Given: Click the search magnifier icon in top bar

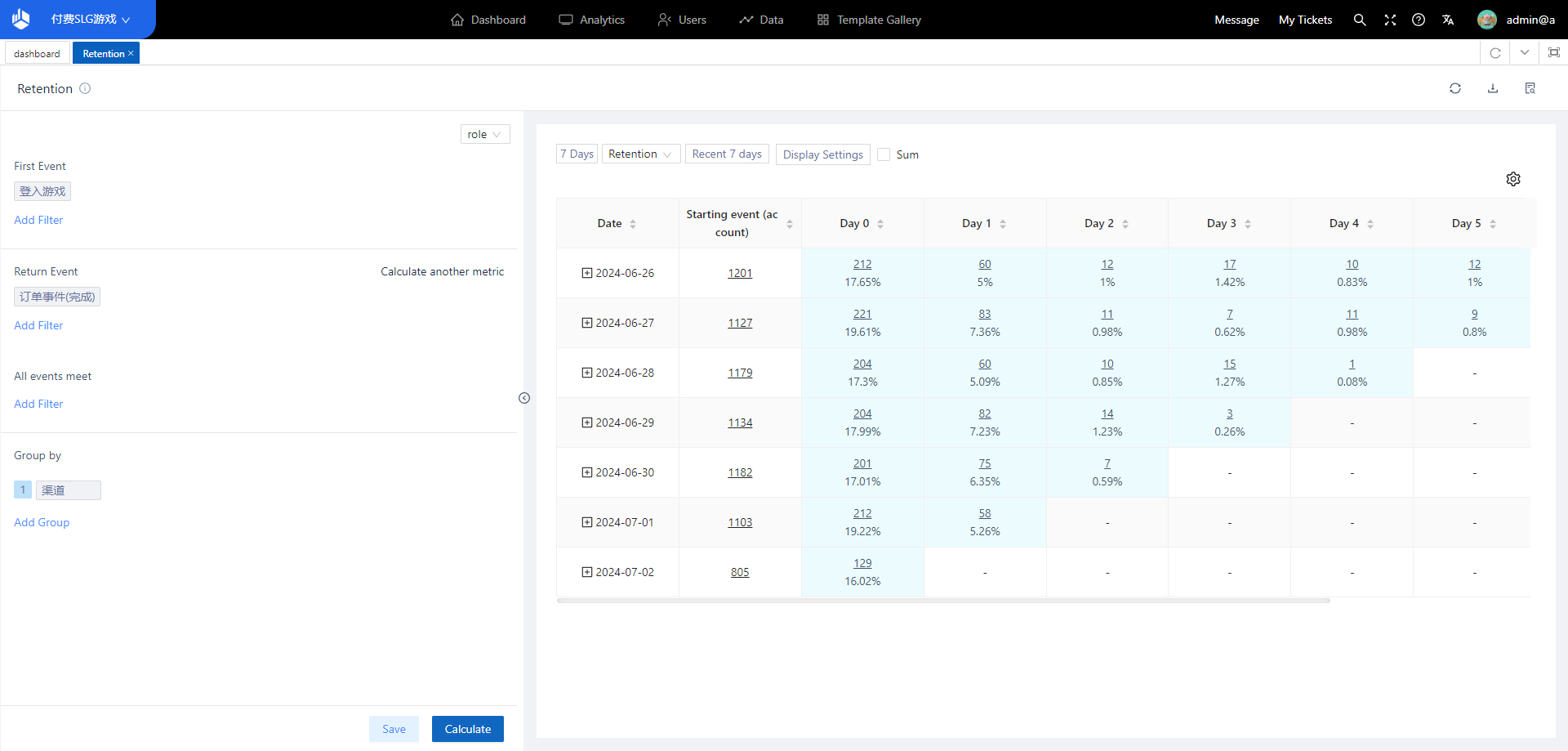Looking at the screenshot, I should [x=1360, y=20].
